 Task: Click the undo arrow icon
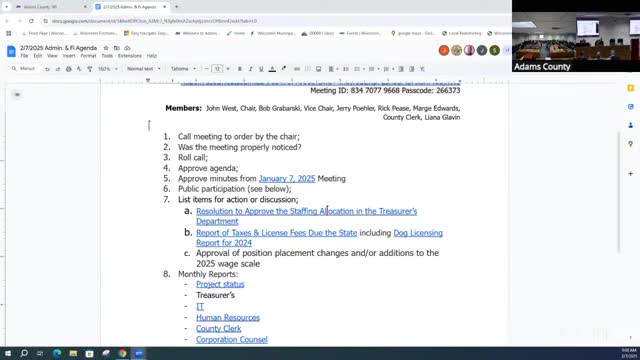47,69
